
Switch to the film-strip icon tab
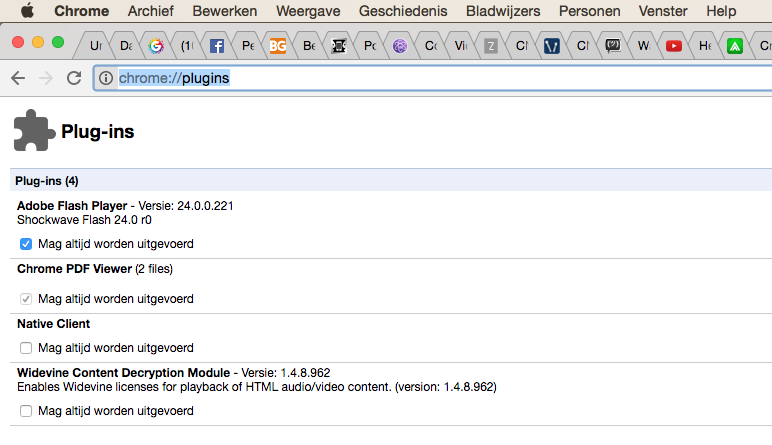point(339,46)
